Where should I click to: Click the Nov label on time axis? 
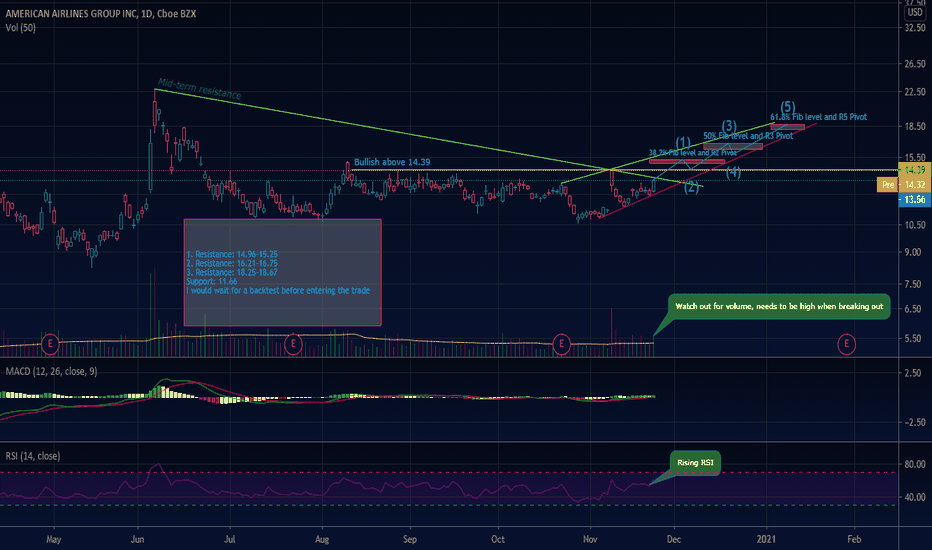[x=590, y=539]
